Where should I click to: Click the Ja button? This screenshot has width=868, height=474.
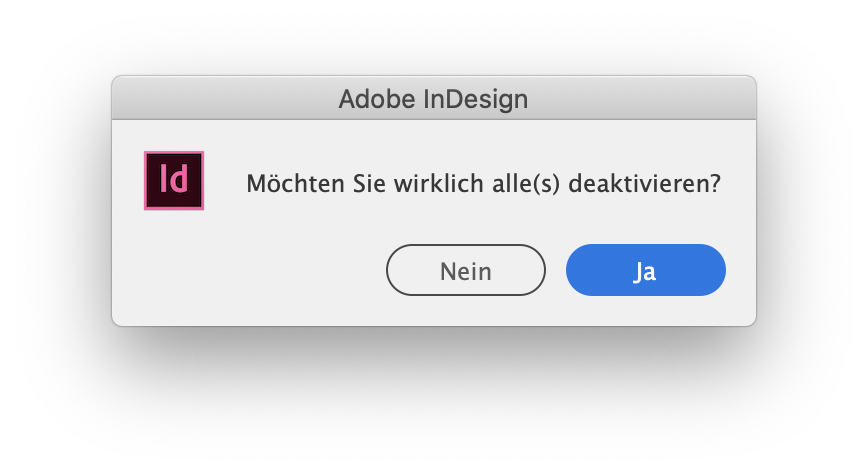click(645, 270)
